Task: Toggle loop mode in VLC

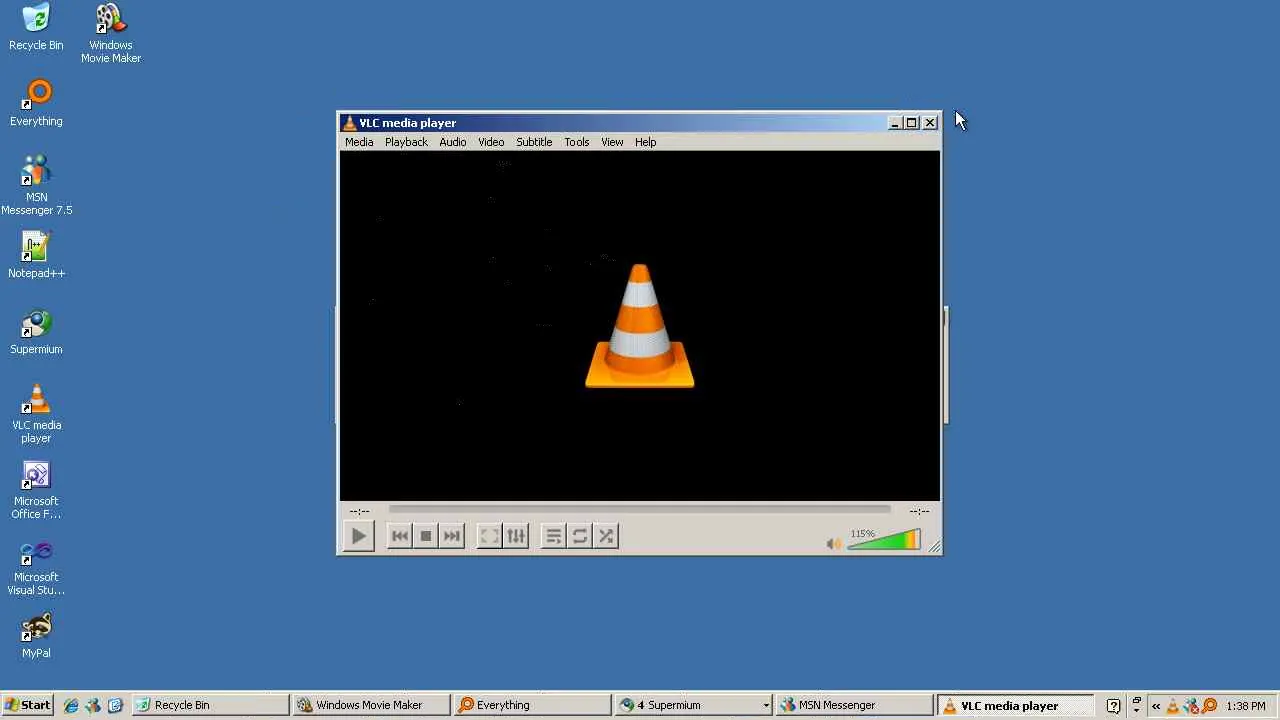Action: click(x=580, y=536)
